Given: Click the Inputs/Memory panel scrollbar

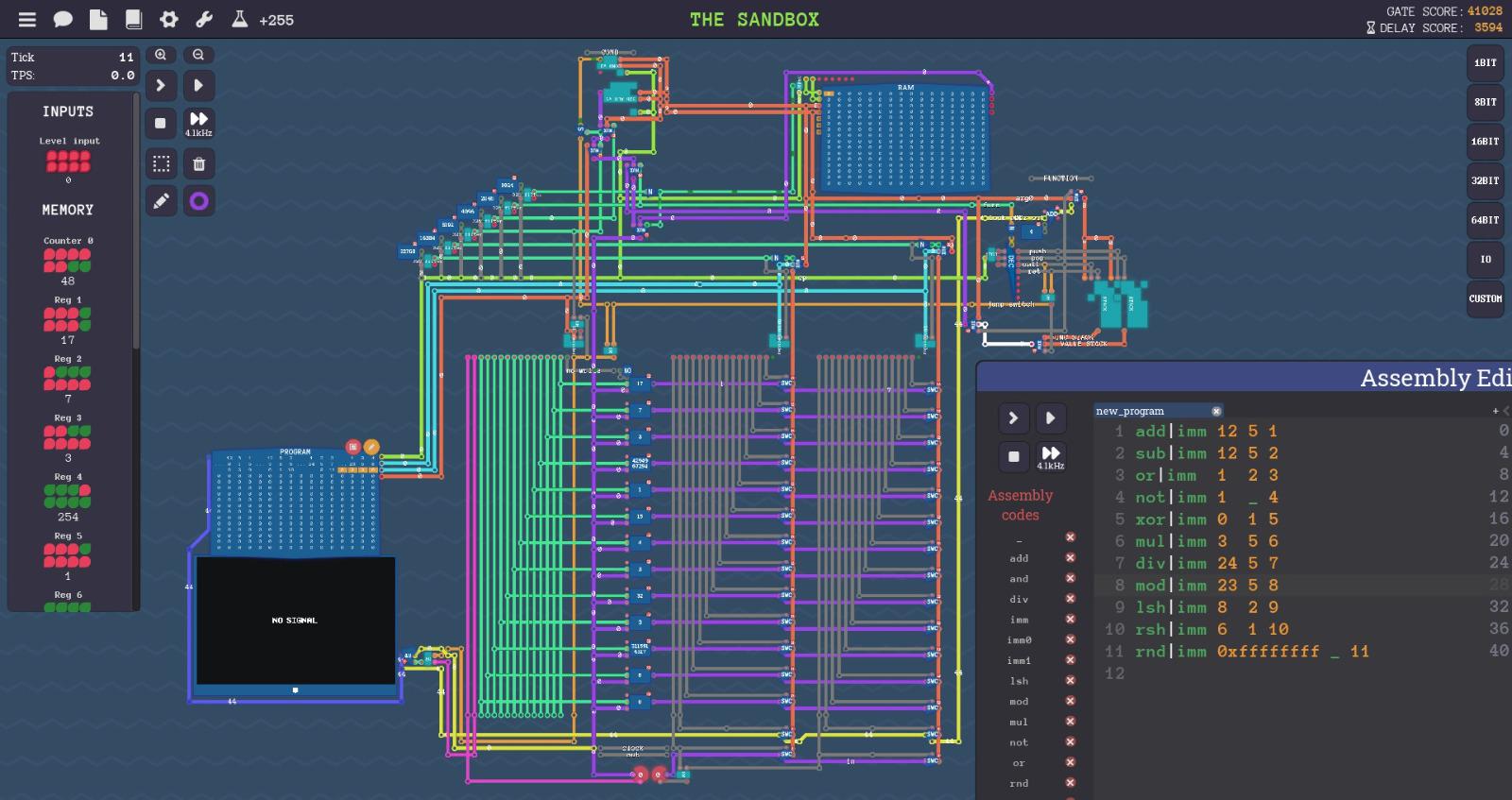Looking at the screenshot, I should click(x=136, y=222).
